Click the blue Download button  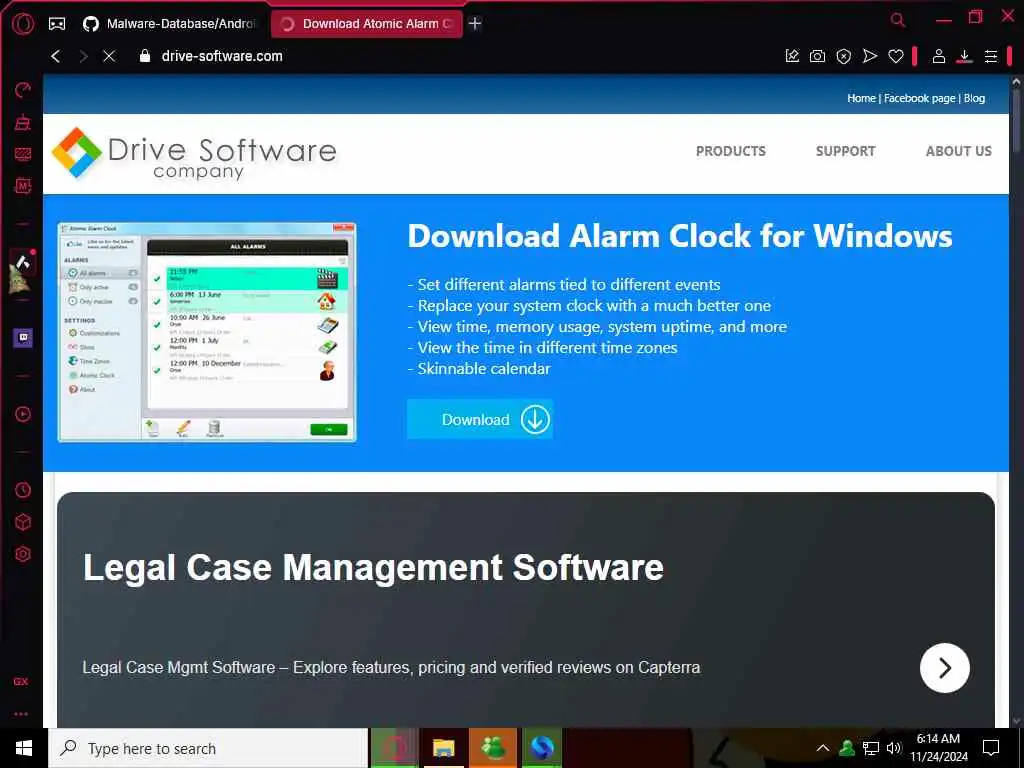point(480,419)
